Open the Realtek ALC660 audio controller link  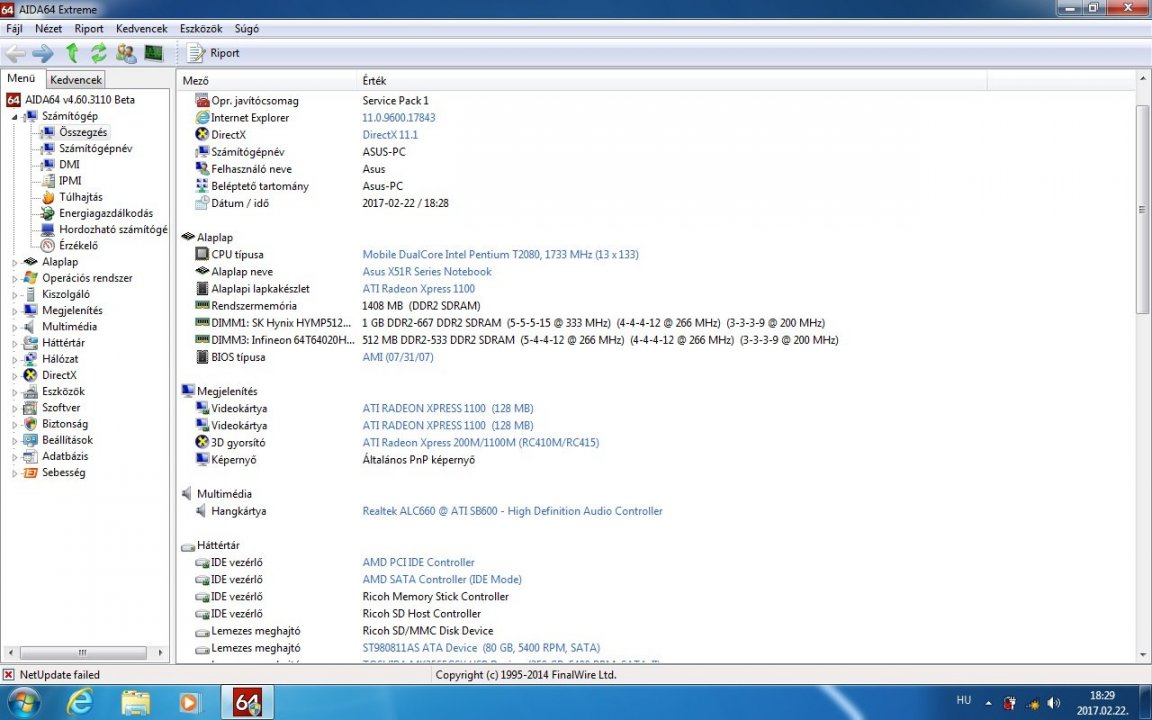(x=512, y=511)
